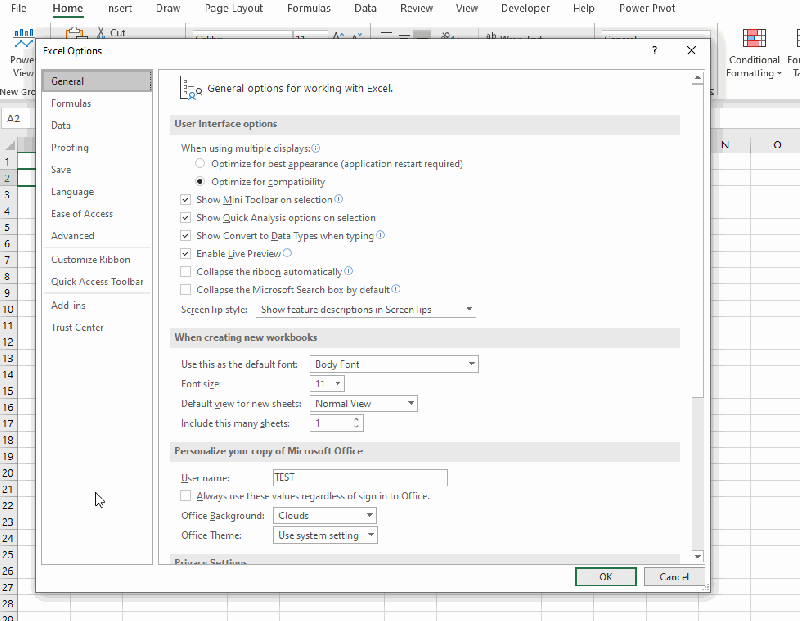Click the User name field containing TEST
This screenshot has width=800, height=621.
tap(360, 477)
